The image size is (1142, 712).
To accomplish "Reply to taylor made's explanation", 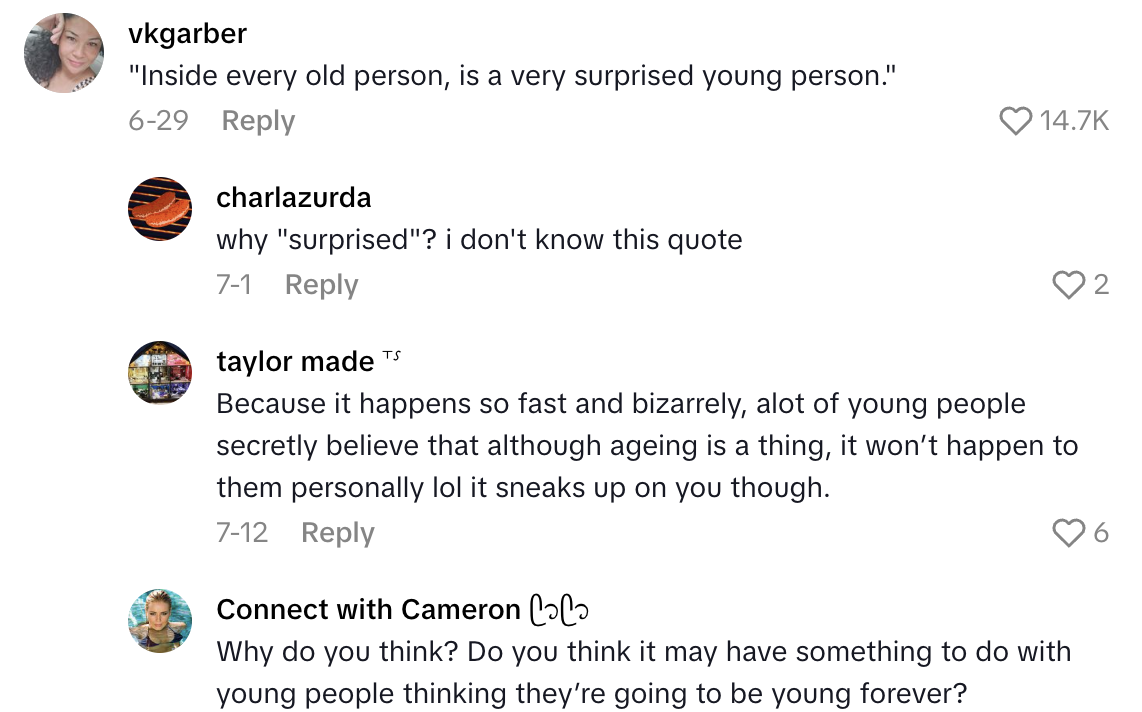I will click(x=337, y=532).
